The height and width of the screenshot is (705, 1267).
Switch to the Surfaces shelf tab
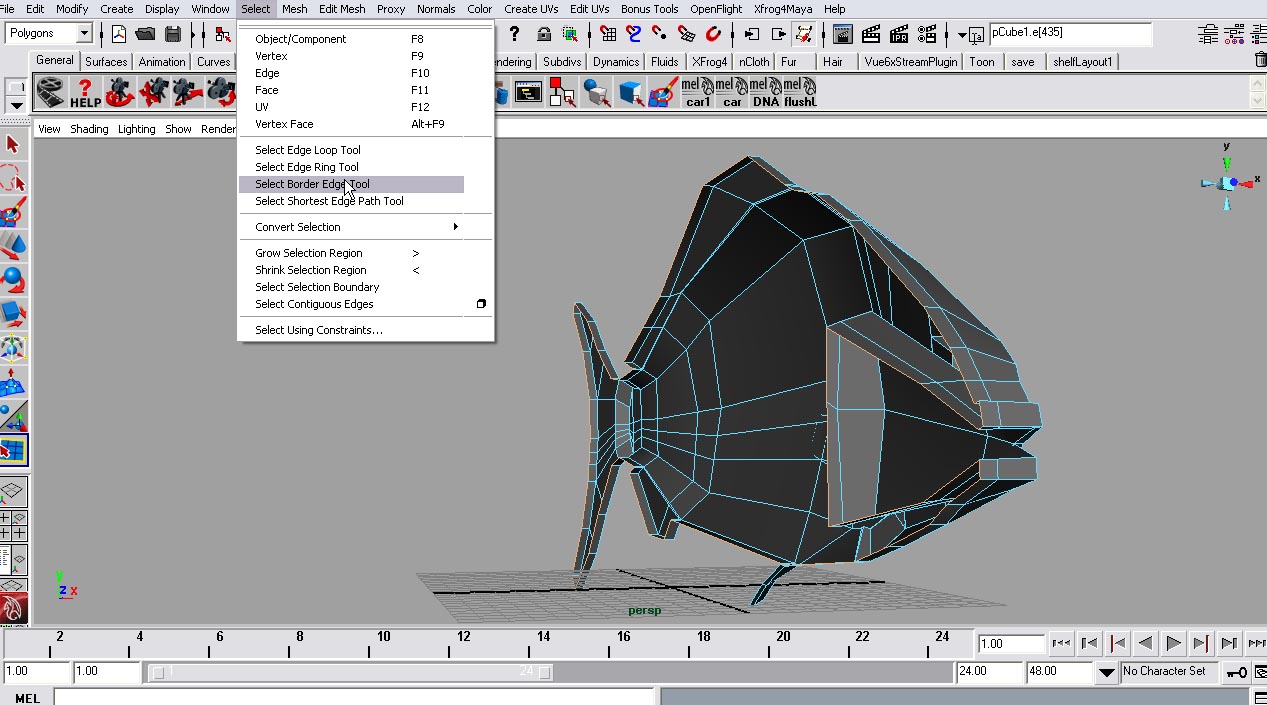(x=106, y=62)
